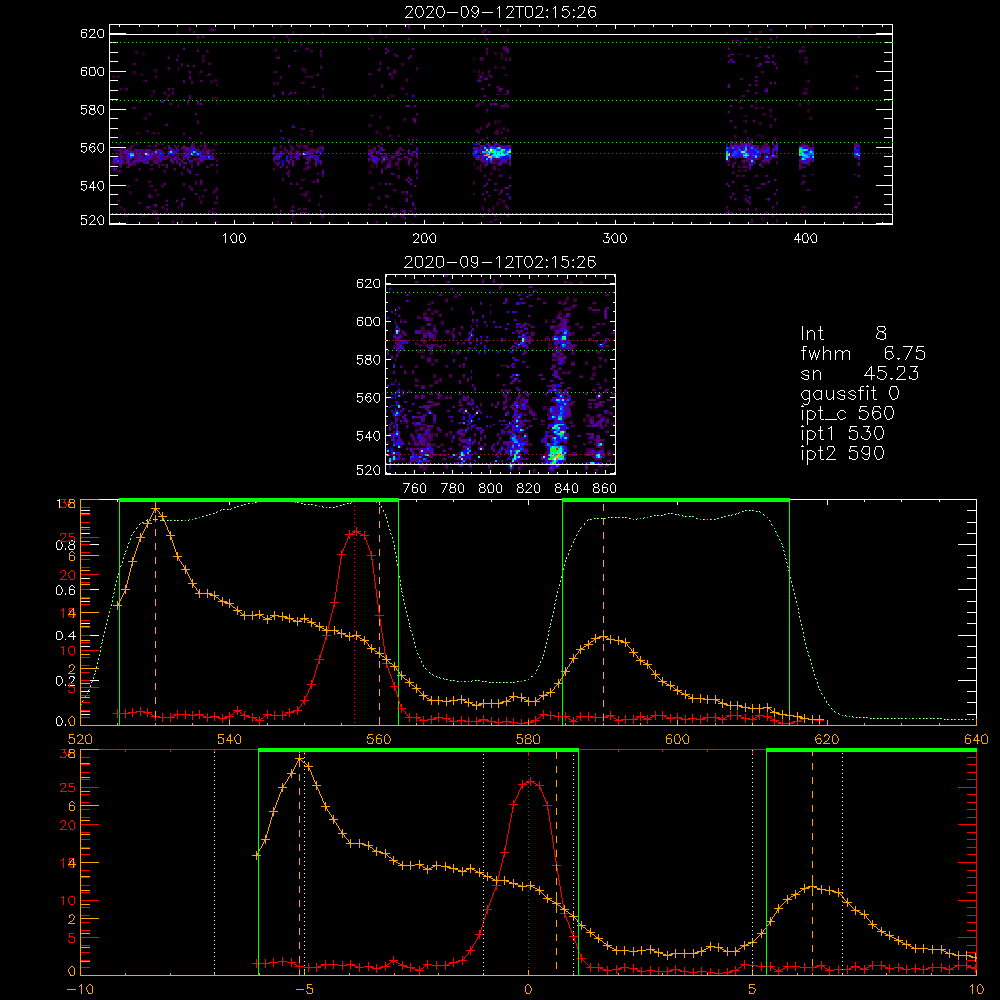Click x-axis label 640 of third plot
Image resolution: width=1000 pixels, height=1000 pixels.
click(x=976, y=740)
